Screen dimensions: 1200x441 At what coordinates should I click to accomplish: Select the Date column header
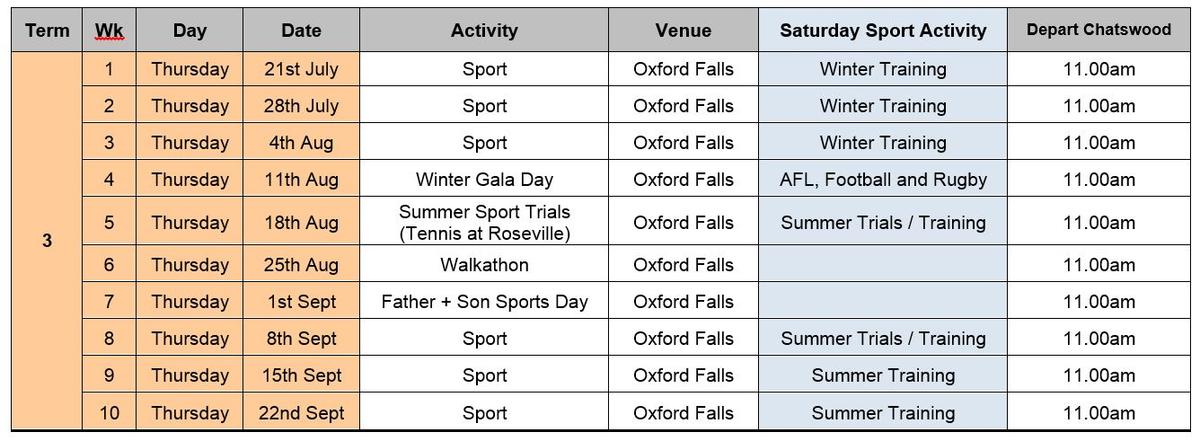pyautogui.click(x=301, y=30)
